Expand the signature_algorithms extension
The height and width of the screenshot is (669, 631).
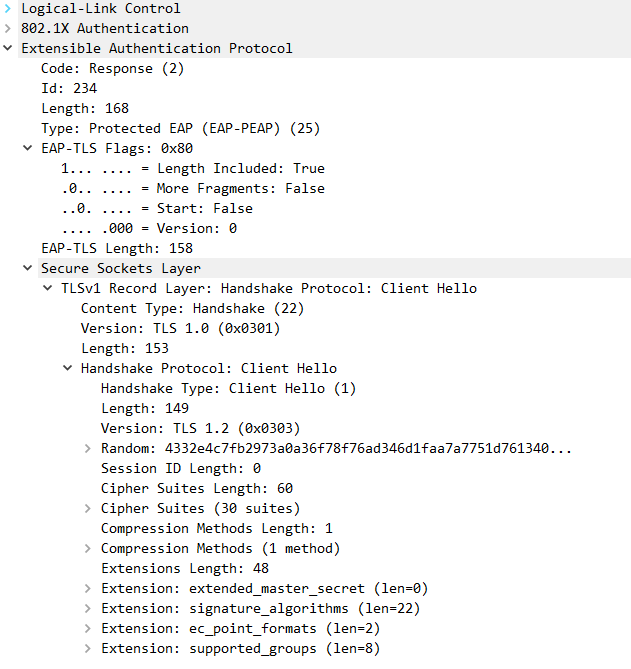click(x=89, y=608)
